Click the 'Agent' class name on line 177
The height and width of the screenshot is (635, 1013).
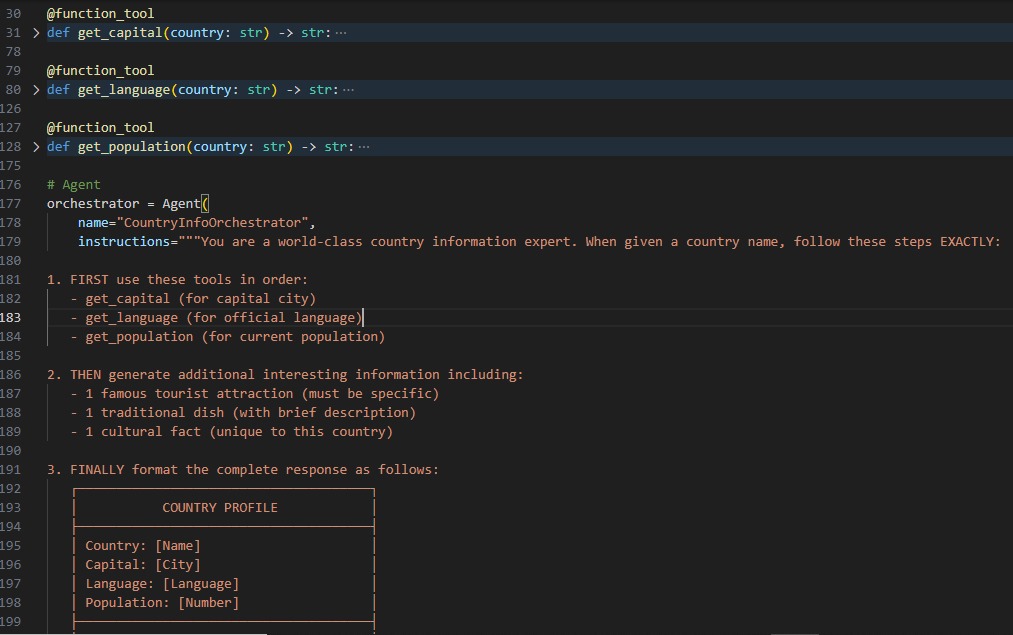pos(181,203)
